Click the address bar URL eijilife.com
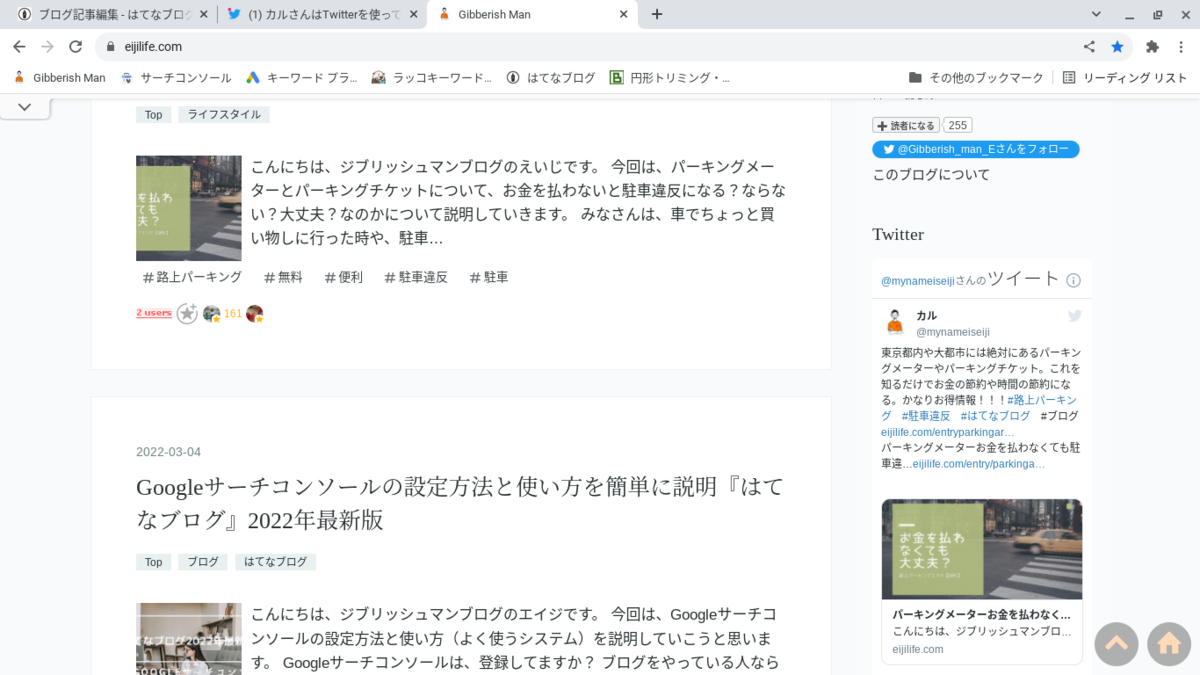Viewport: 1200px width, 675px height. 154,46
